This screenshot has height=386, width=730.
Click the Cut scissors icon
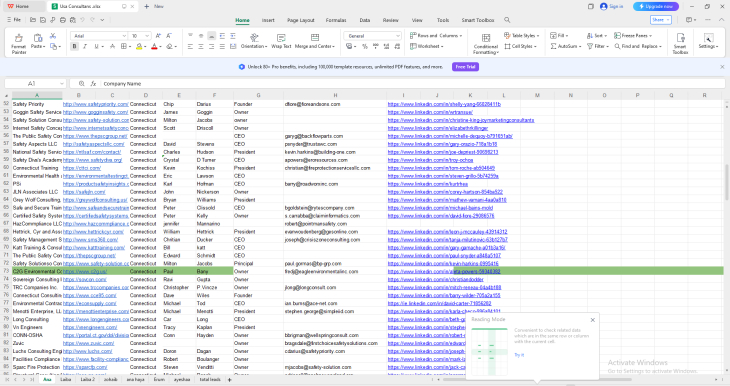tap(53, 36)
